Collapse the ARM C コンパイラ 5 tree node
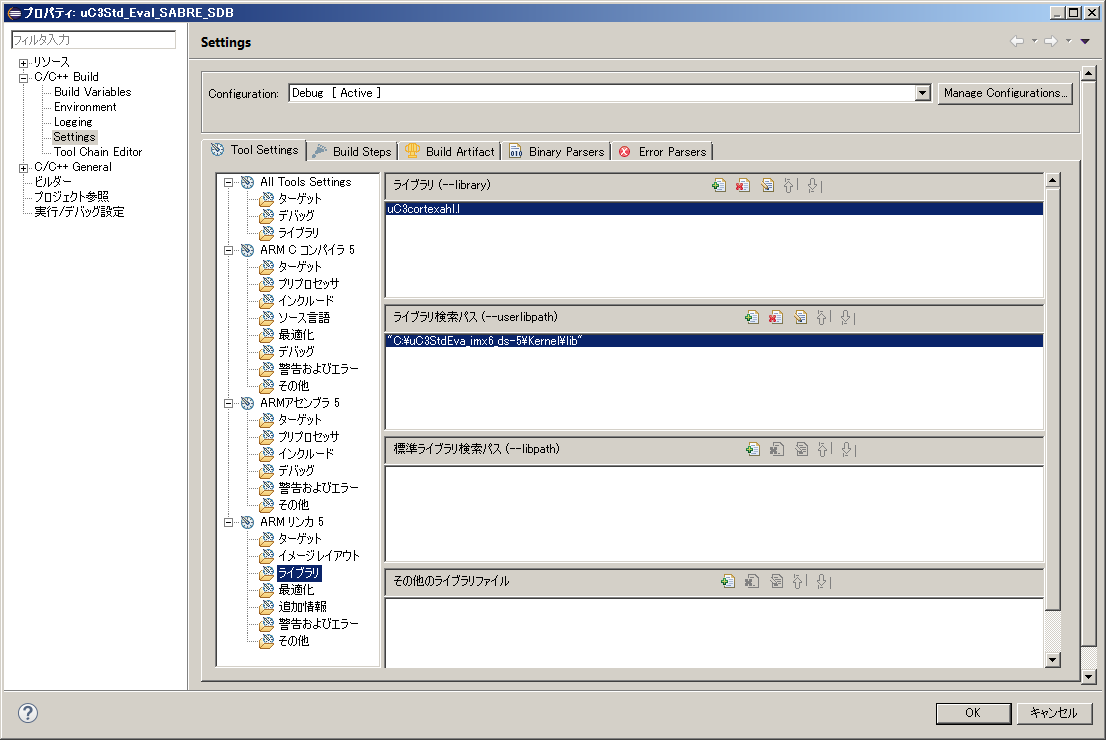 228,250
